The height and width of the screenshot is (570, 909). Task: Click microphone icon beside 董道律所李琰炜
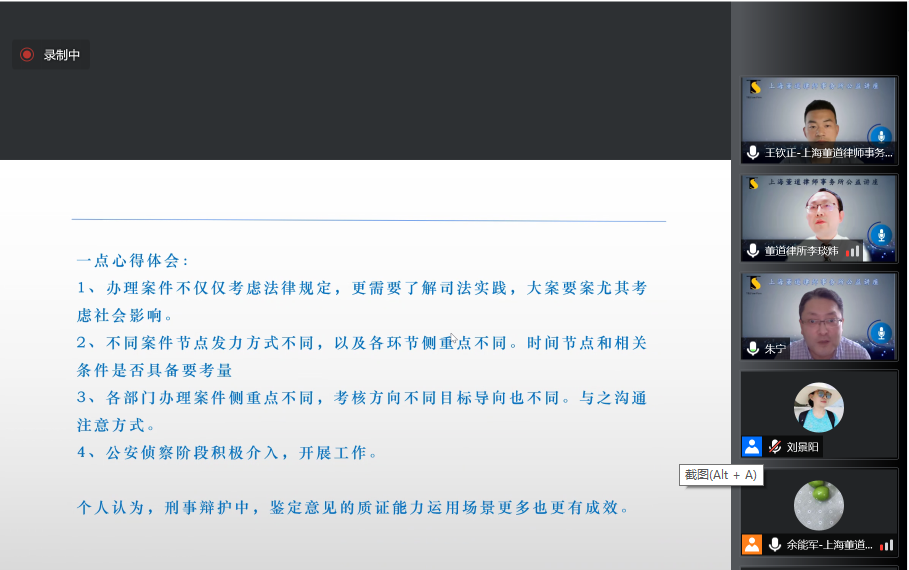[x=752, y=250]
